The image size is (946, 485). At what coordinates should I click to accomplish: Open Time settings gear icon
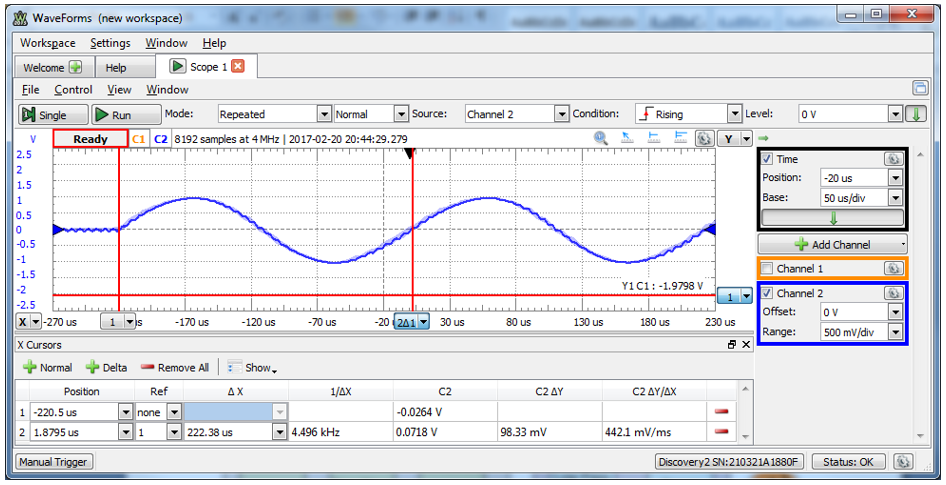coord(894,159)
